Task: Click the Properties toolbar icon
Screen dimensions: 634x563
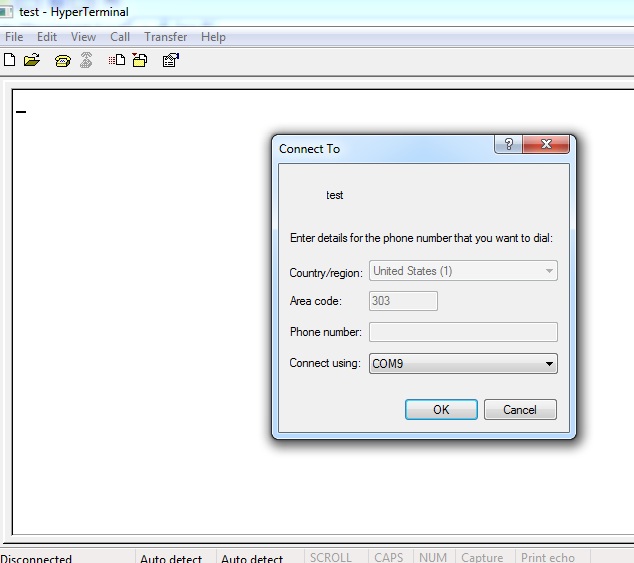Action: click(171, 60)
